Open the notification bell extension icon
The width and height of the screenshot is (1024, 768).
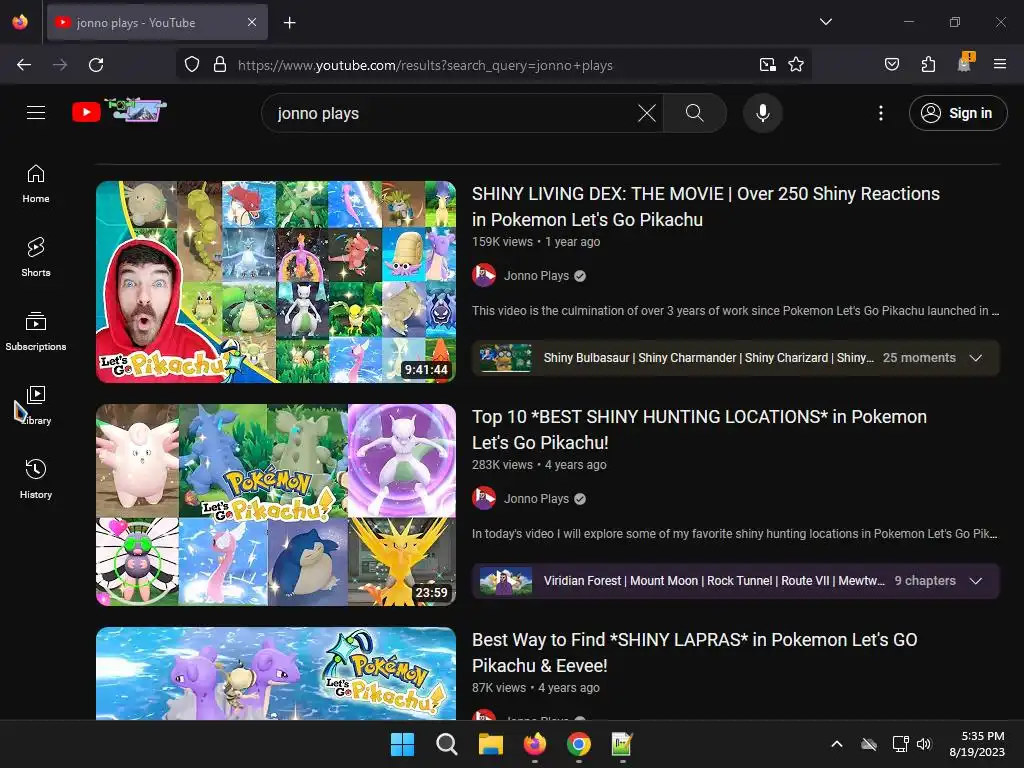click(x=965, y=63)
